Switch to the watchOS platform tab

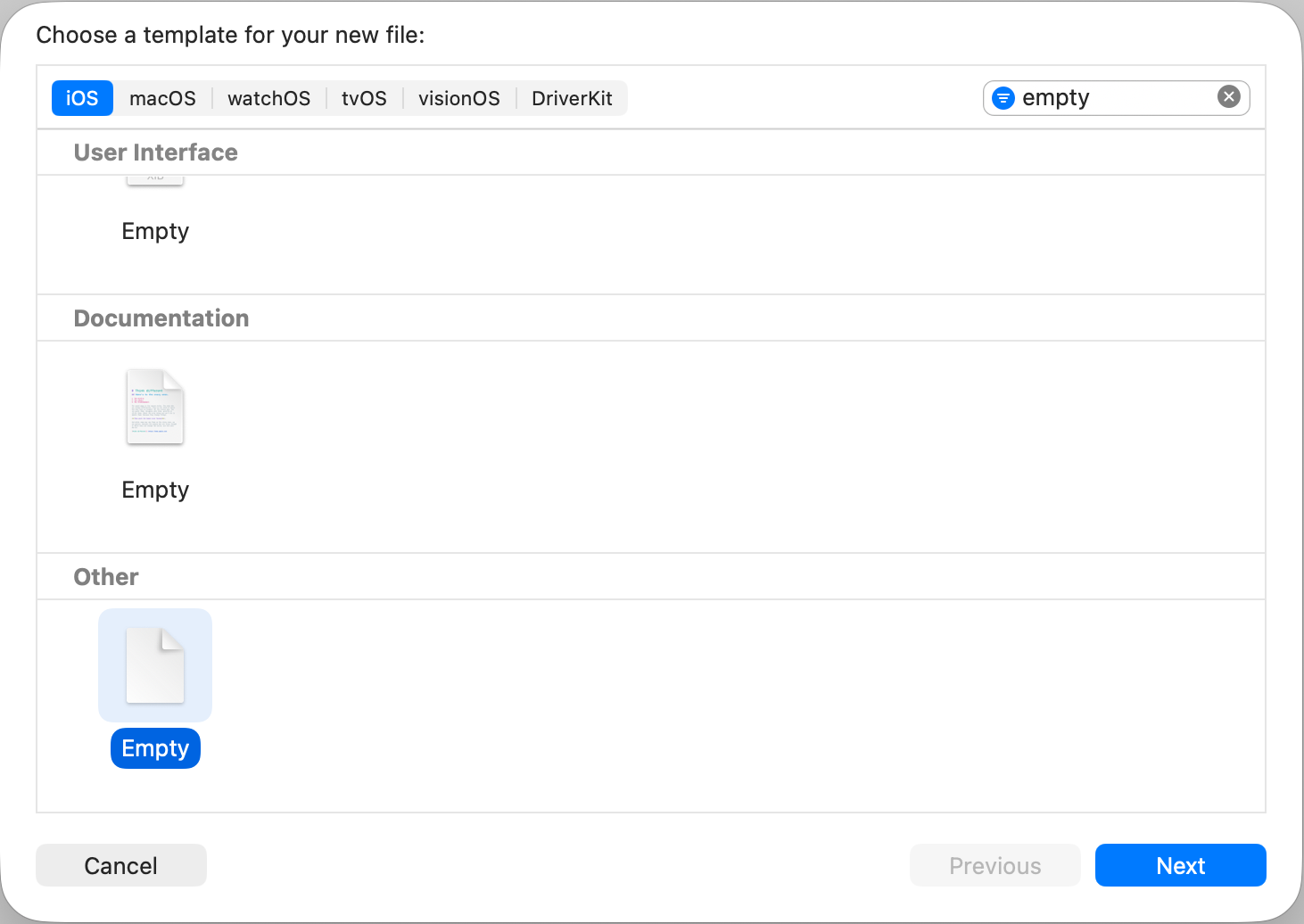pyautogui.click(x=268, y=98)
